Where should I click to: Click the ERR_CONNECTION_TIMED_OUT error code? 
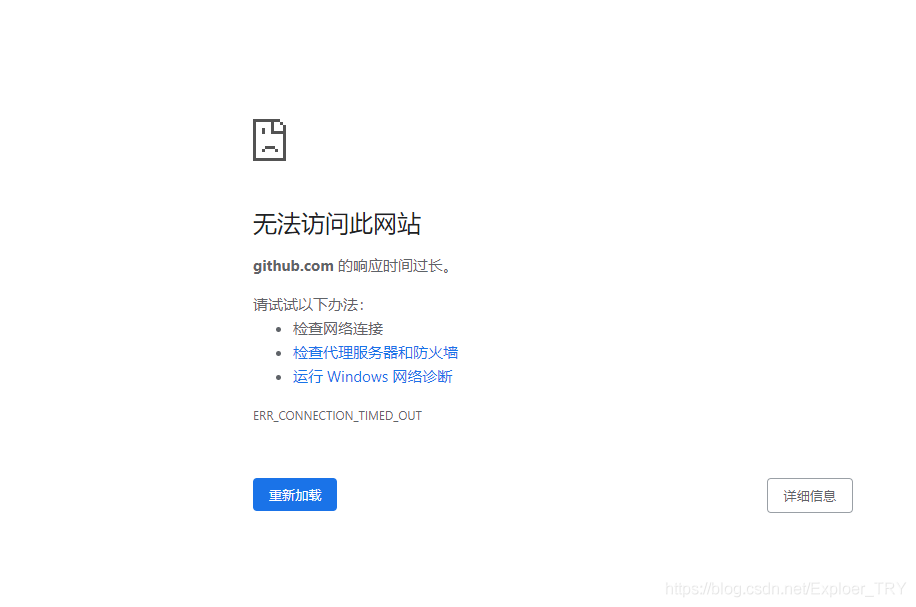pos(337,416)
